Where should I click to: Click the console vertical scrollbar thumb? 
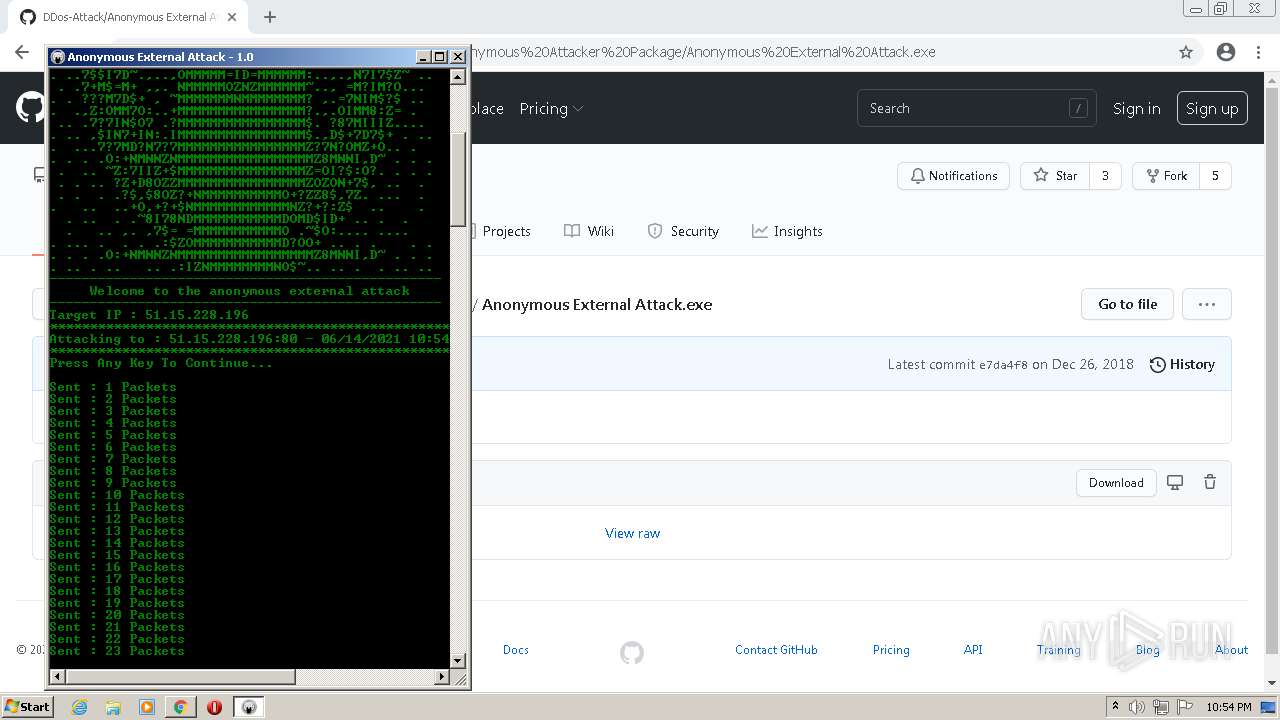click(x=458, y=179)
